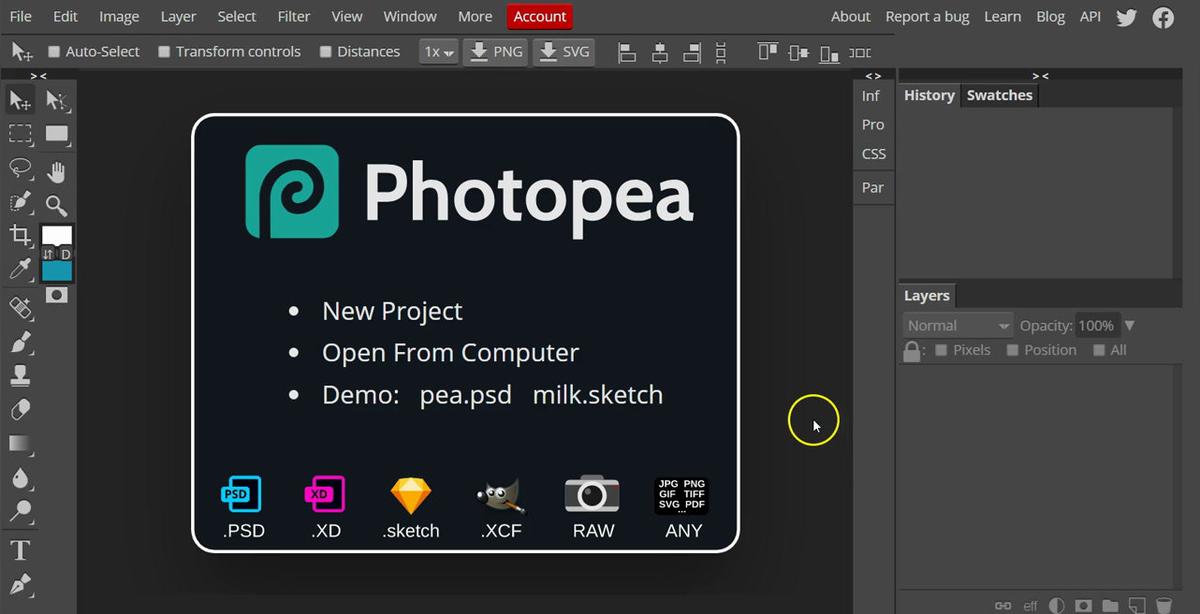Select the Zoom magnifier tool
Image resolution: width=1200 pixels, height=614 pixels.
[57, 206]
